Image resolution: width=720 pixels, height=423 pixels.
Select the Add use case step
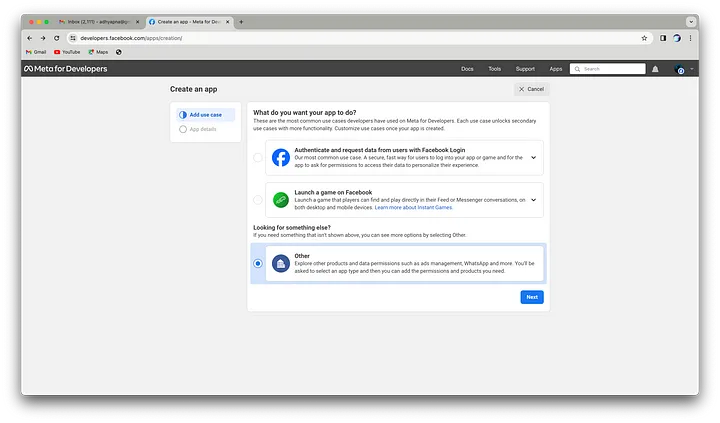[x=205, y=115]
